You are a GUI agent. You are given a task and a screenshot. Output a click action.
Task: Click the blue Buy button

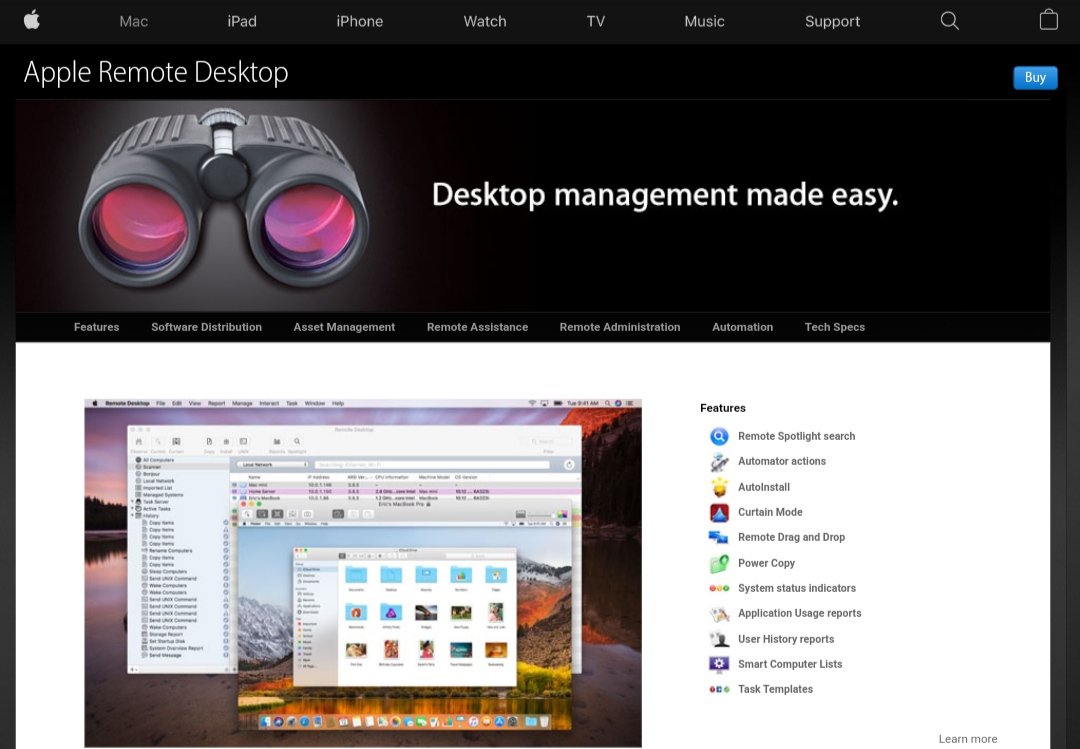(1035, 78)
